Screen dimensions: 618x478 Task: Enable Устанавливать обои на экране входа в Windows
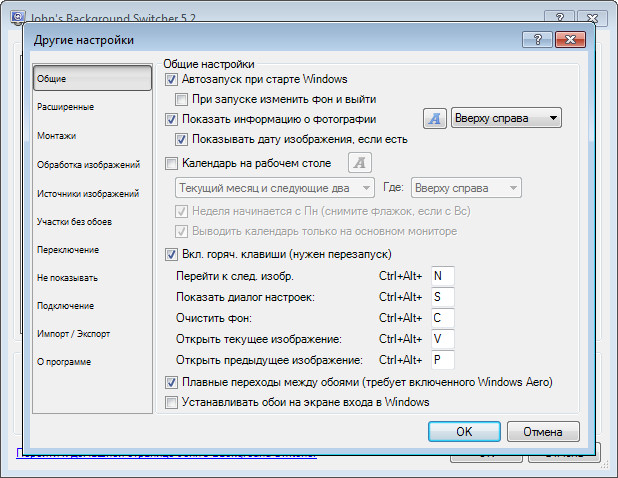171,402
